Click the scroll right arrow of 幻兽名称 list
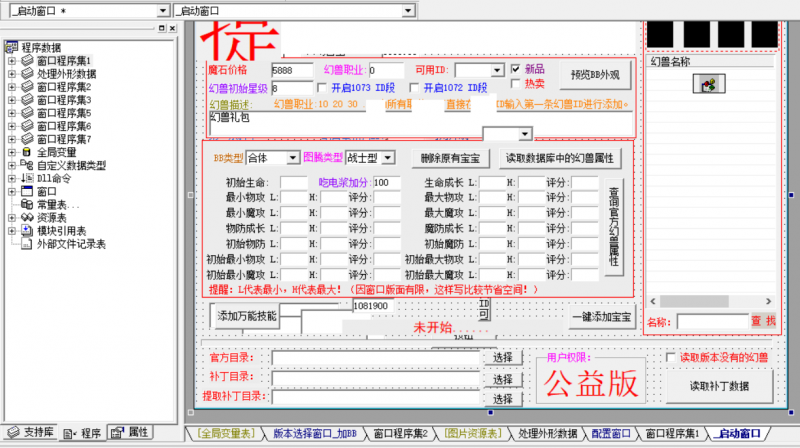Screen dimensions: 800x448 point(768,302)
